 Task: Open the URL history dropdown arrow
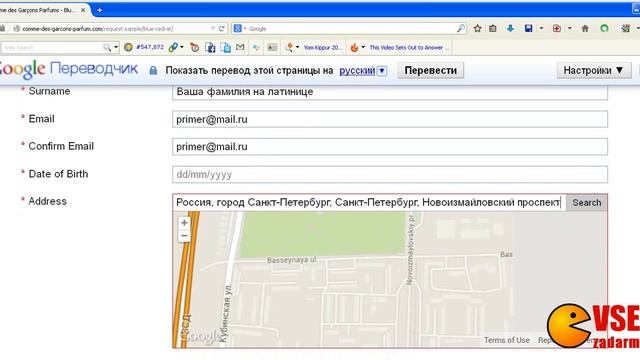point(213,29)
